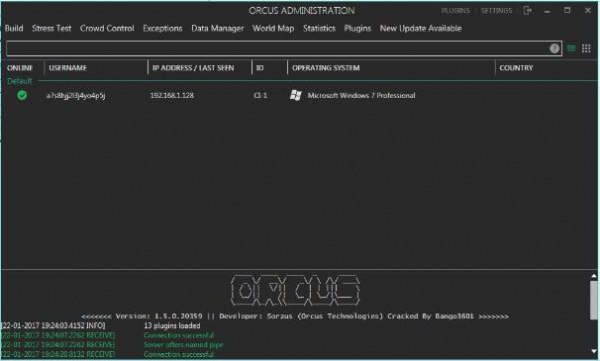Minimize the Orcus Administration window
Screen dimensions: 600x361
point(547,11)
